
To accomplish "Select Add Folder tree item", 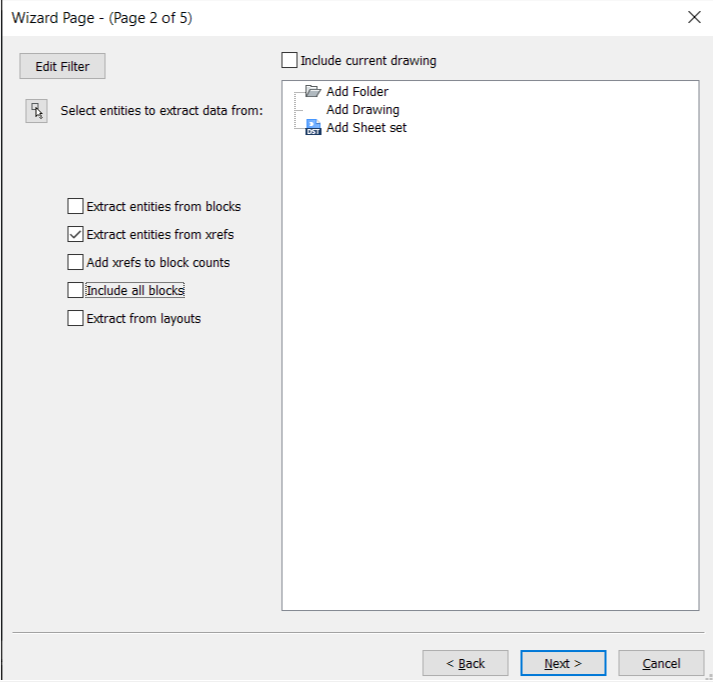I will pos(357,91).
